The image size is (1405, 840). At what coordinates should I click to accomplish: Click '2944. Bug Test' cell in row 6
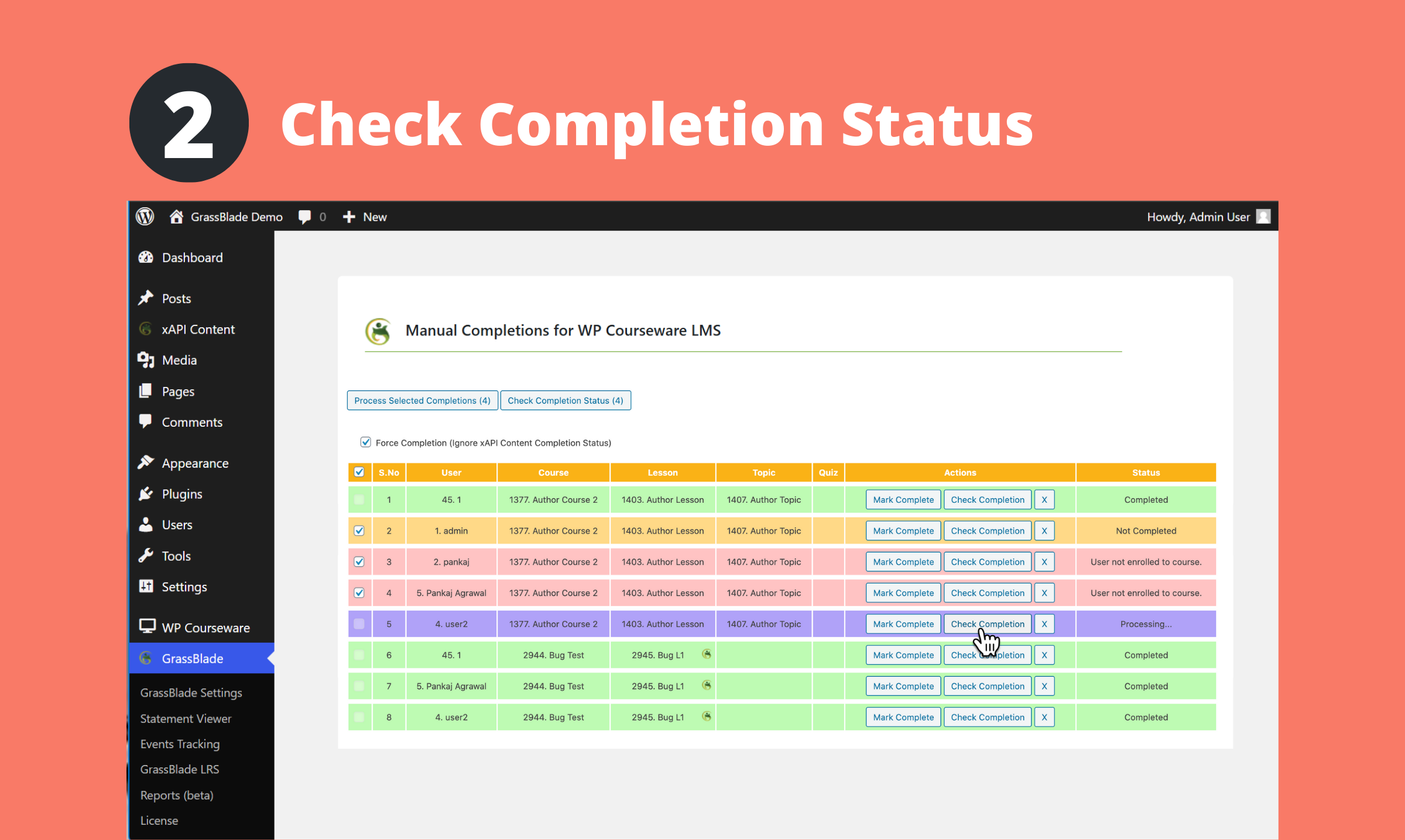pos(553,655)
